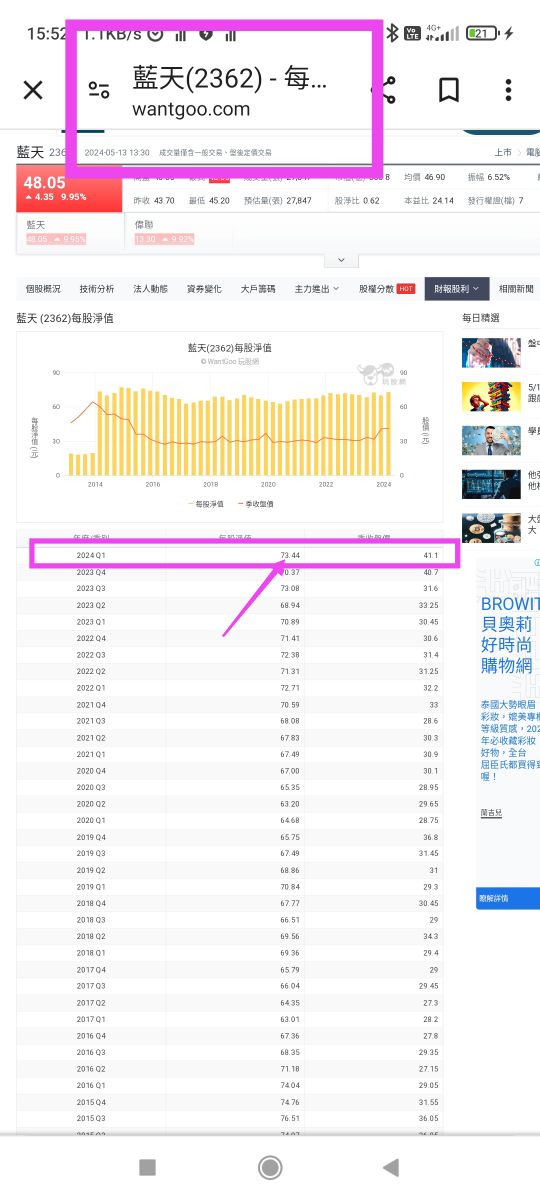Expand the stock info chevron below quotes
The image size is (540, 1200).
point(342,260)
